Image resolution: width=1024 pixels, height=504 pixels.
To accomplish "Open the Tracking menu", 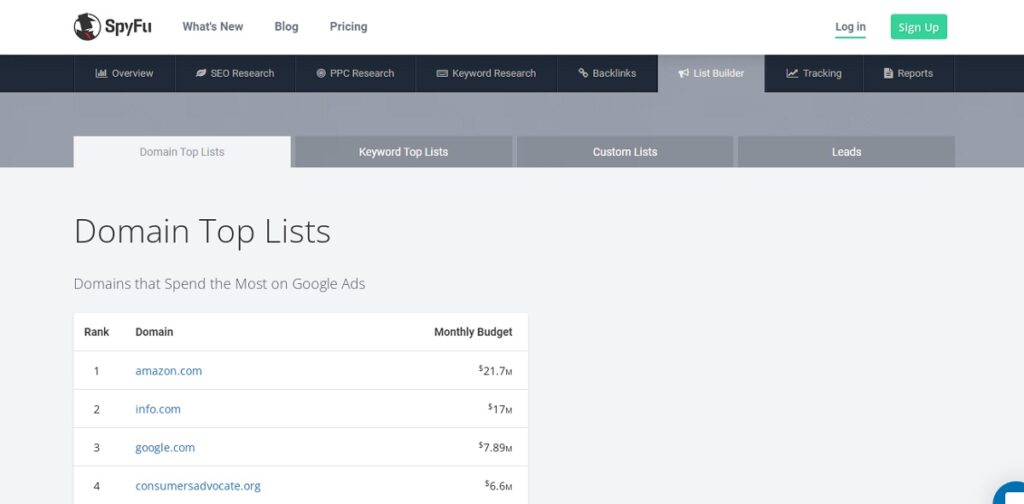I will click(x=814, y=73).
